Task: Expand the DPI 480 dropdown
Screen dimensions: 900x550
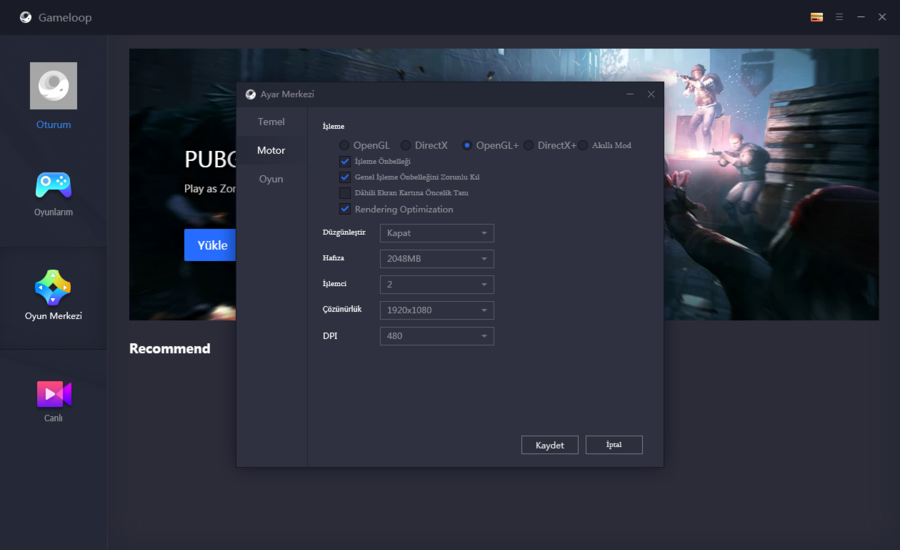Action: [x=436, y=336]
